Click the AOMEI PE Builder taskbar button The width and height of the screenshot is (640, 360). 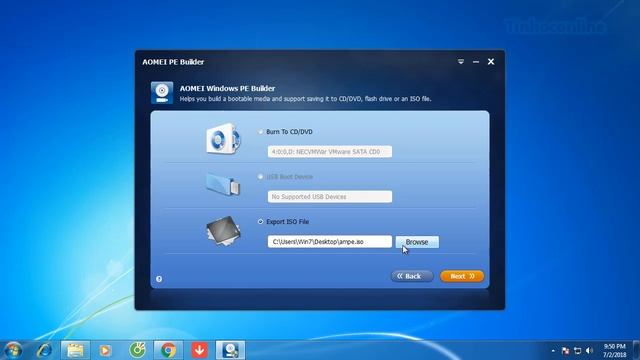(x=230, y=350)
